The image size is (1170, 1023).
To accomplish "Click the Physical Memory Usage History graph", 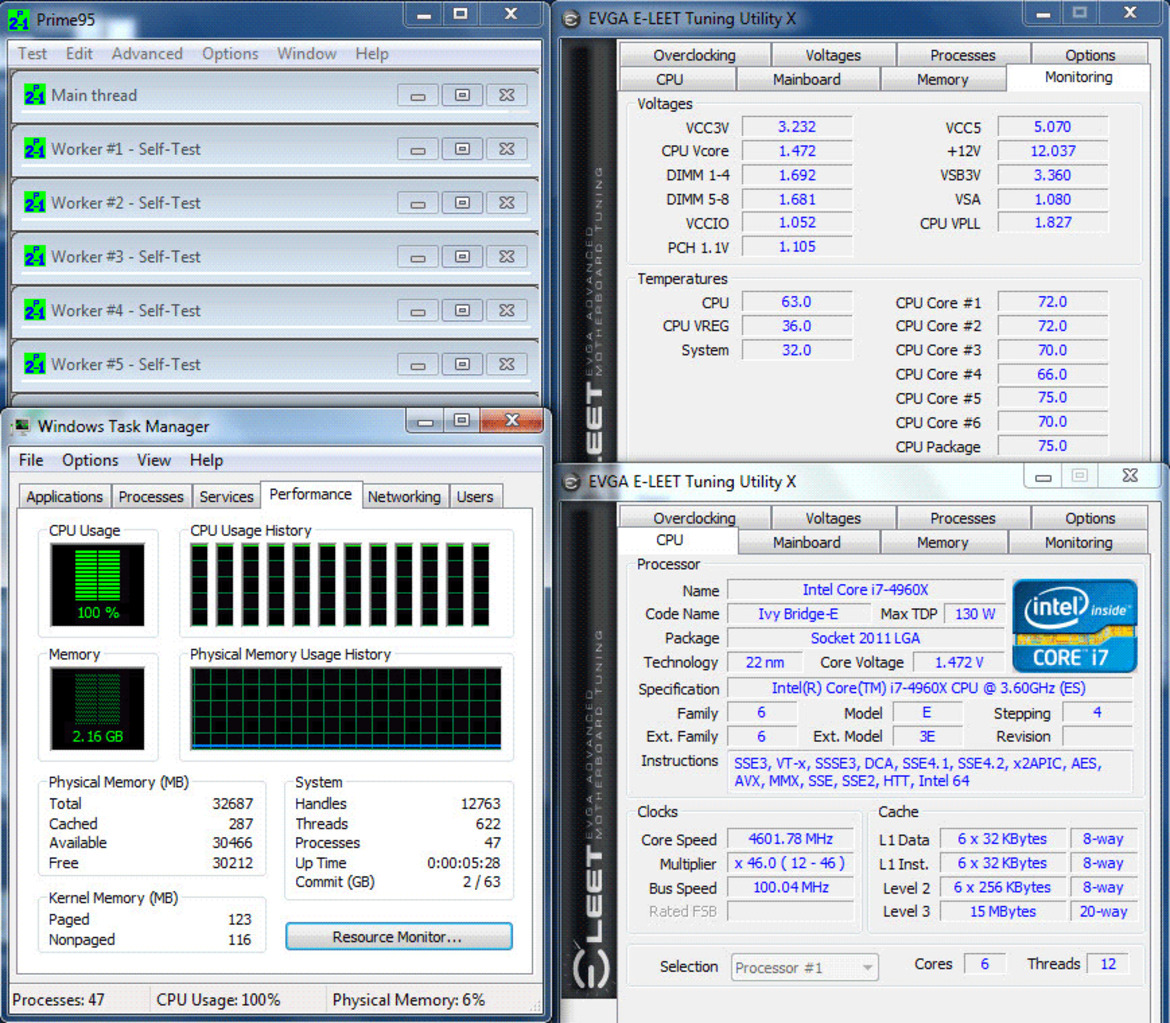I will pyautogui.click(x=346, y=708).
